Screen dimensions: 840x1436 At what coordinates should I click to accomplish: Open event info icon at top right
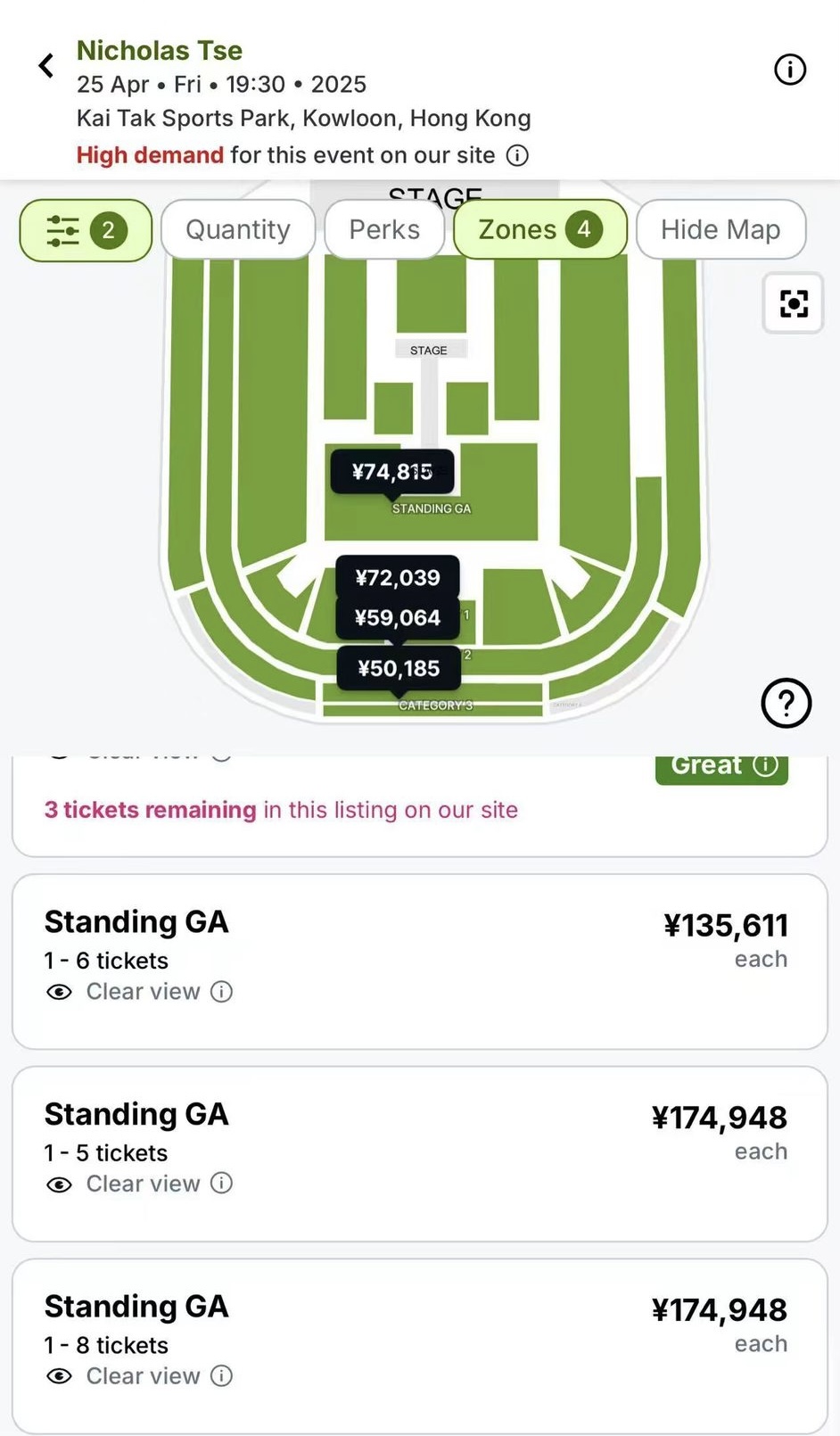click(x=789, y=70)
